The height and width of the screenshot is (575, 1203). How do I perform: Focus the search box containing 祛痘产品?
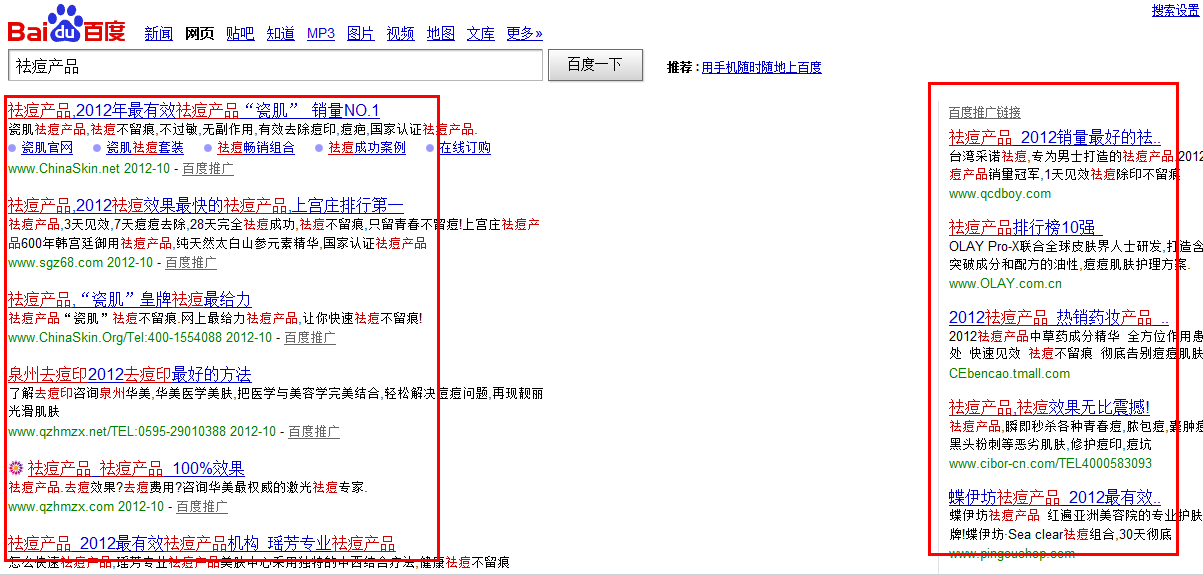[275, 66]
